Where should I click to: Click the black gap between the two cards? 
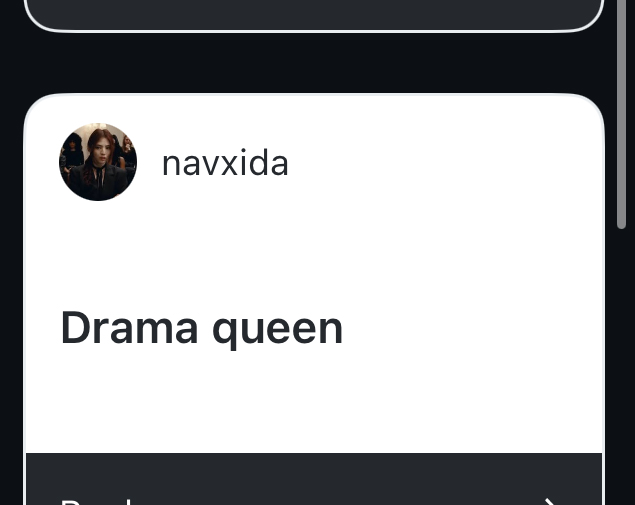pyautogui.click(x=314, y=63)
